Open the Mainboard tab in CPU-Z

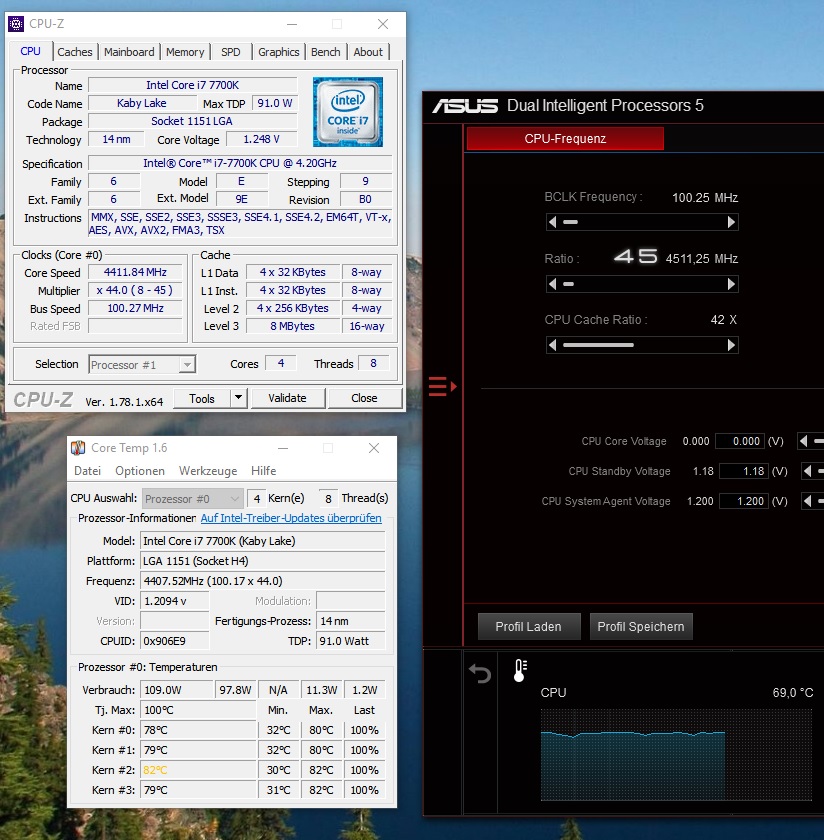[x=129, y=52]
